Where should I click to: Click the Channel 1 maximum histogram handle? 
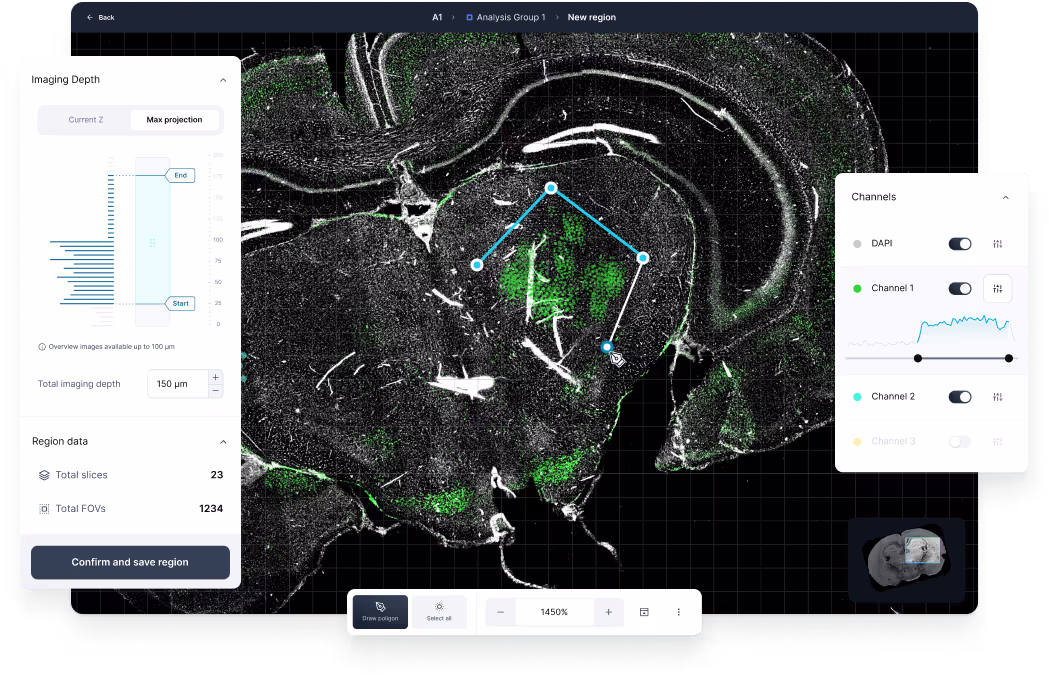pos(1009,359)
